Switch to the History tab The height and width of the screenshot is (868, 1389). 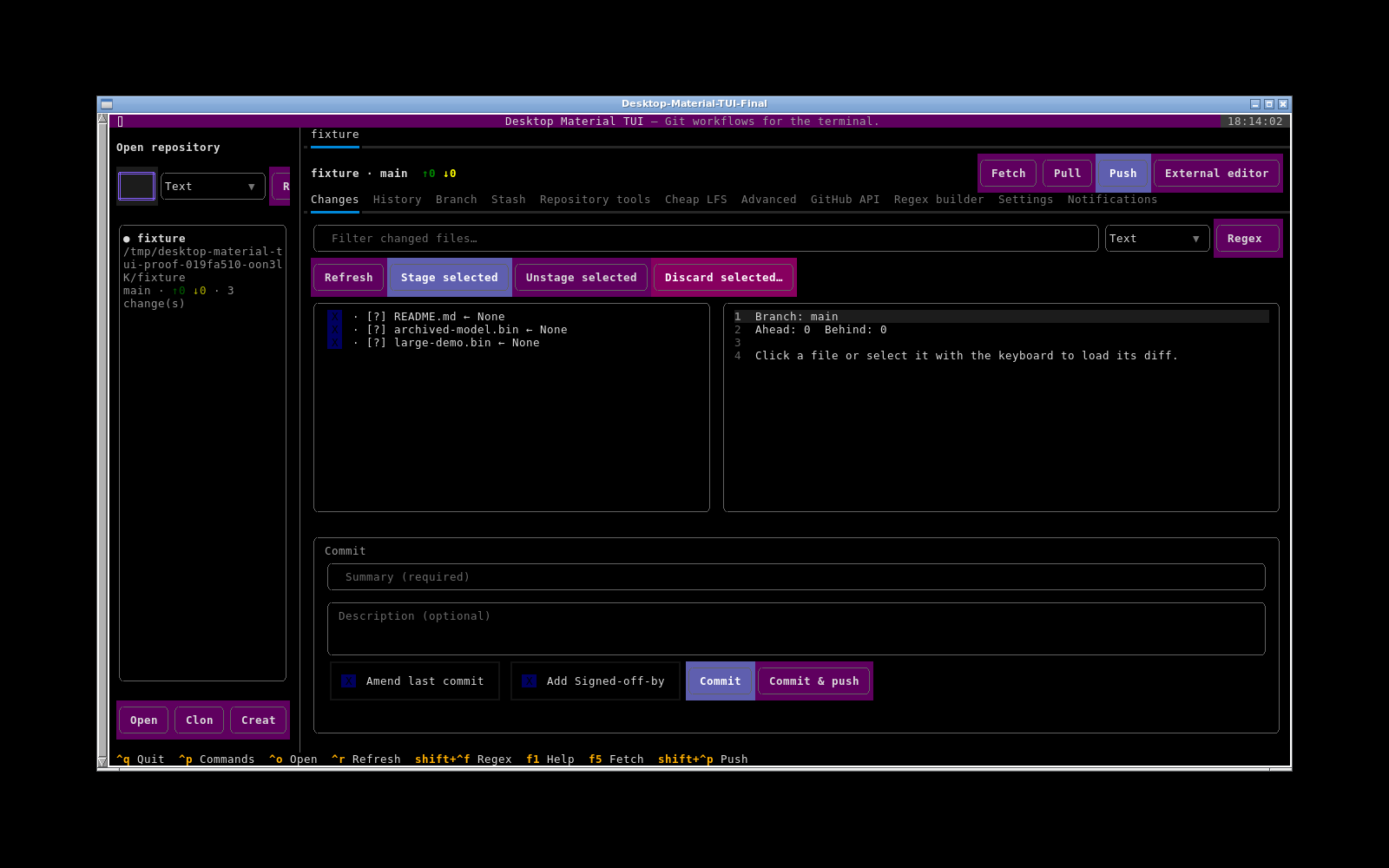(398, 200)
